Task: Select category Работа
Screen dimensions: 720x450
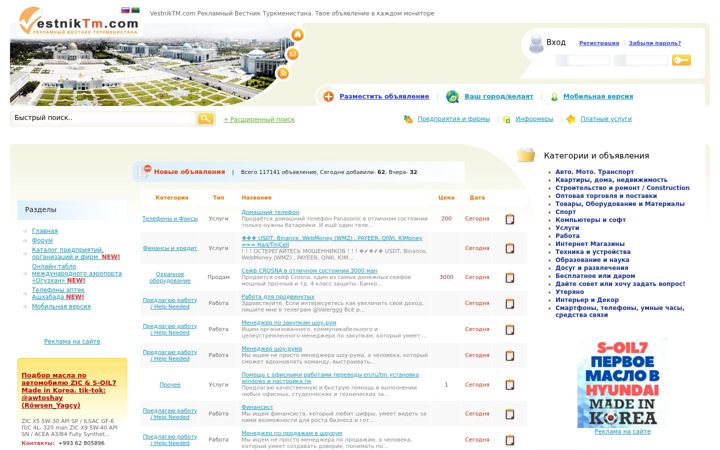Action: point(568,236)
